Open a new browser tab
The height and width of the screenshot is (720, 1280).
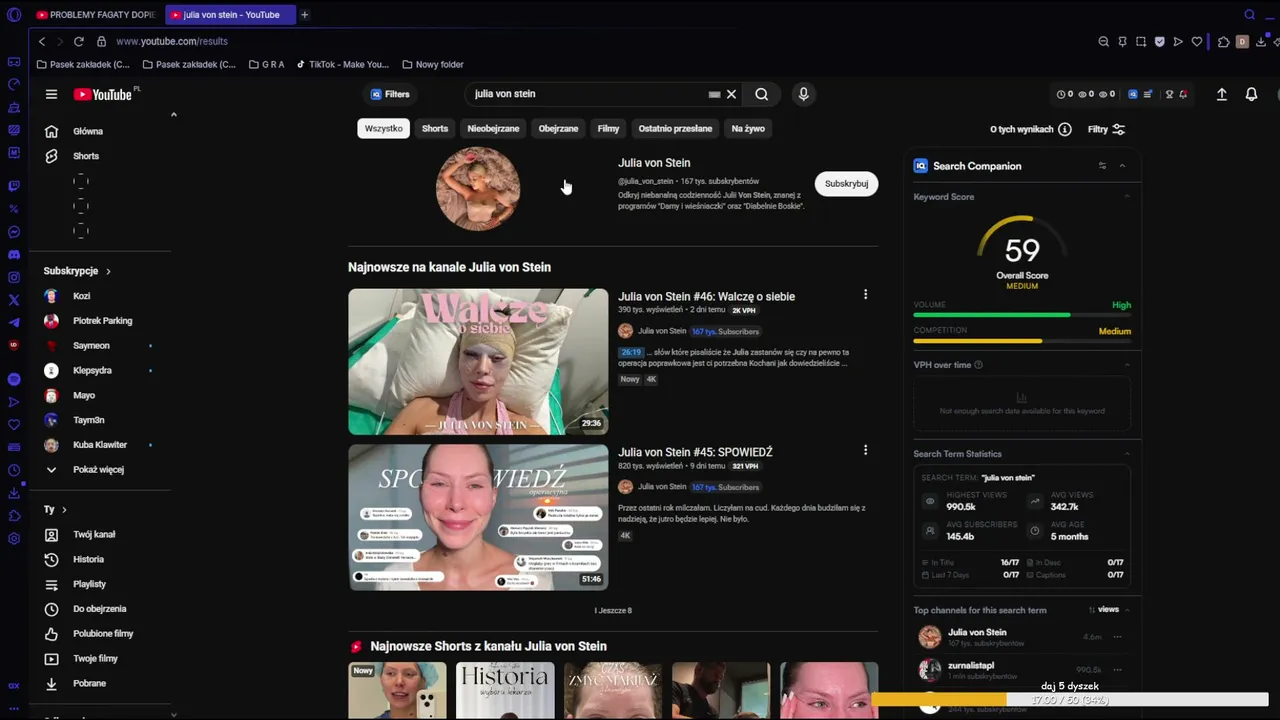point(304,15)
